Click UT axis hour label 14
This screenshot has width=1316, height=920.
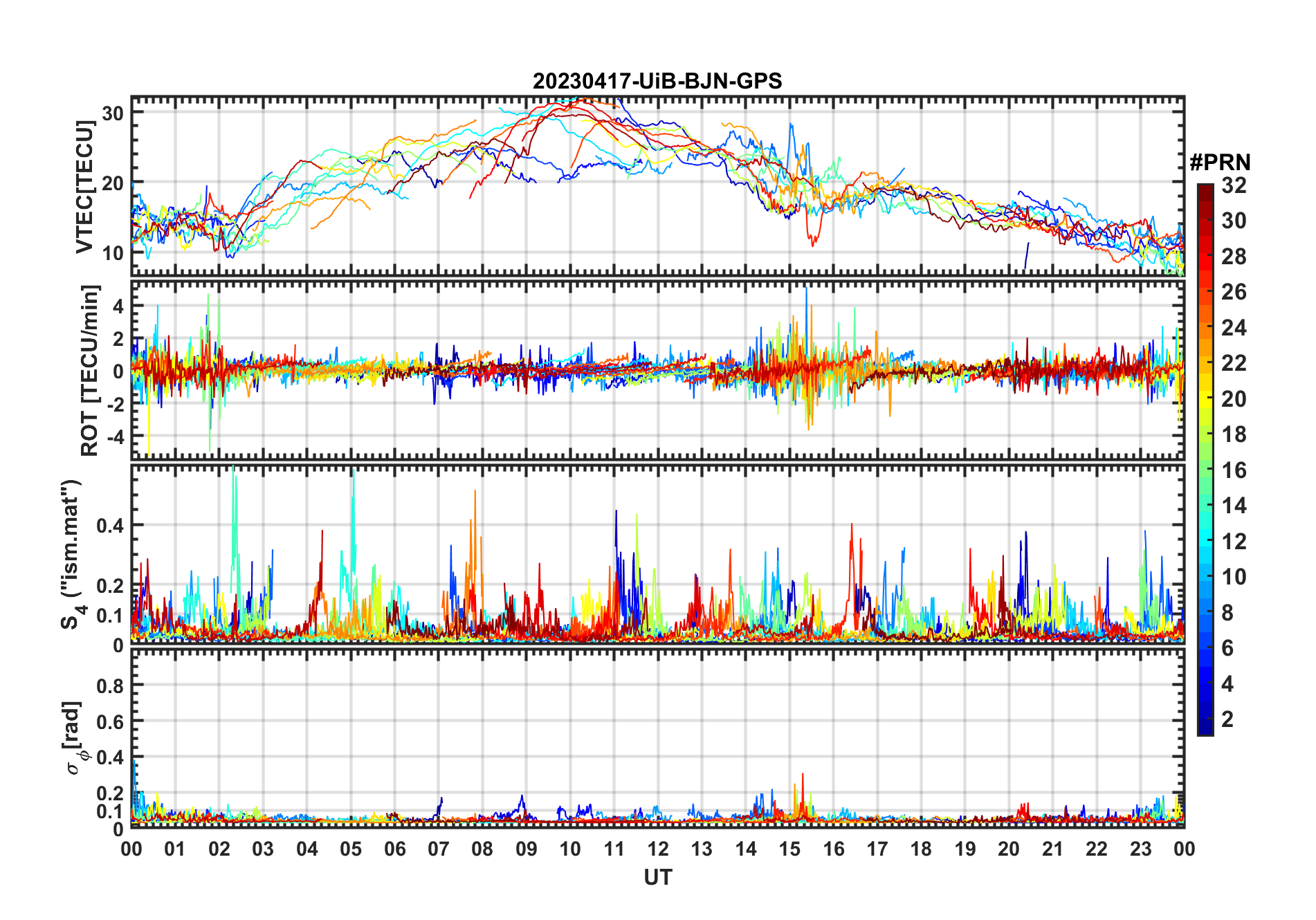pos(746,849)
